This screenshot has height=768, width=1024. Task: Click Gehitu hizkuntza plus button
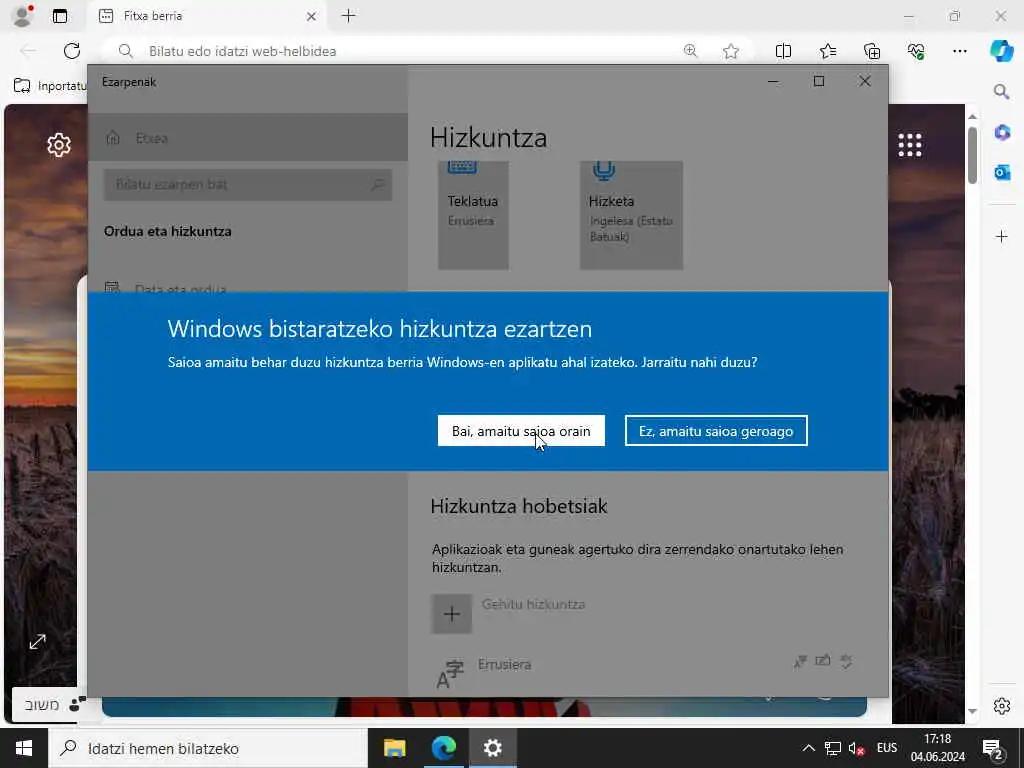pyautogui.click(x=451, y=613)
